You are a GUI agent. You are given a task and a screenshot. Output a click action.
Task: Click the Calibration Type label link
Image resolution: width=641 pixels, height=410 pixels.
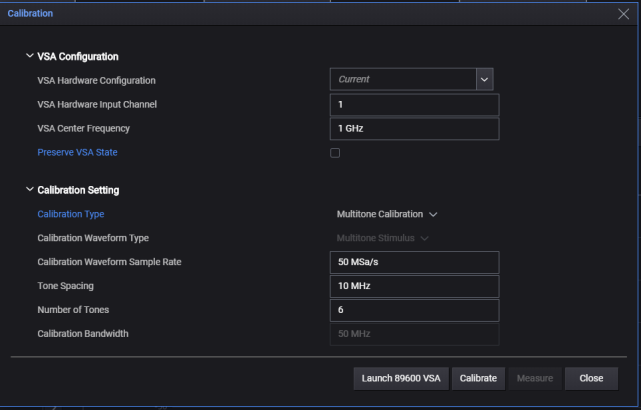[71, 214]
